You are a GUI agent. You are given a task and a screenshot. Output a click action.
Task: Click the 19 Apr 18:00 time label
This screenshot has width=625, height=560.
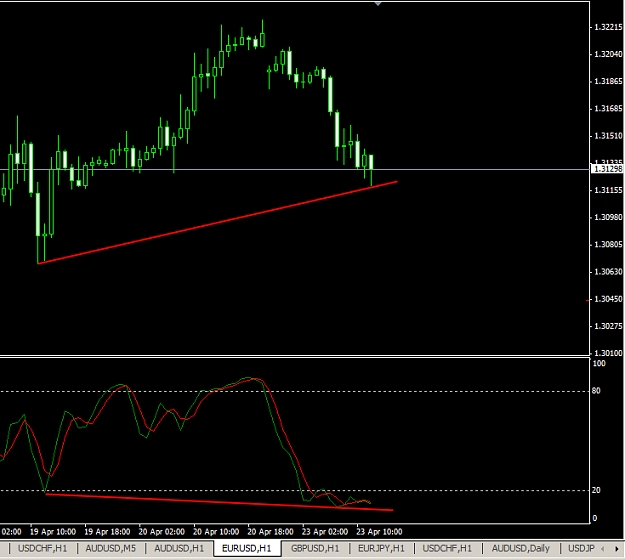point(107,532)
